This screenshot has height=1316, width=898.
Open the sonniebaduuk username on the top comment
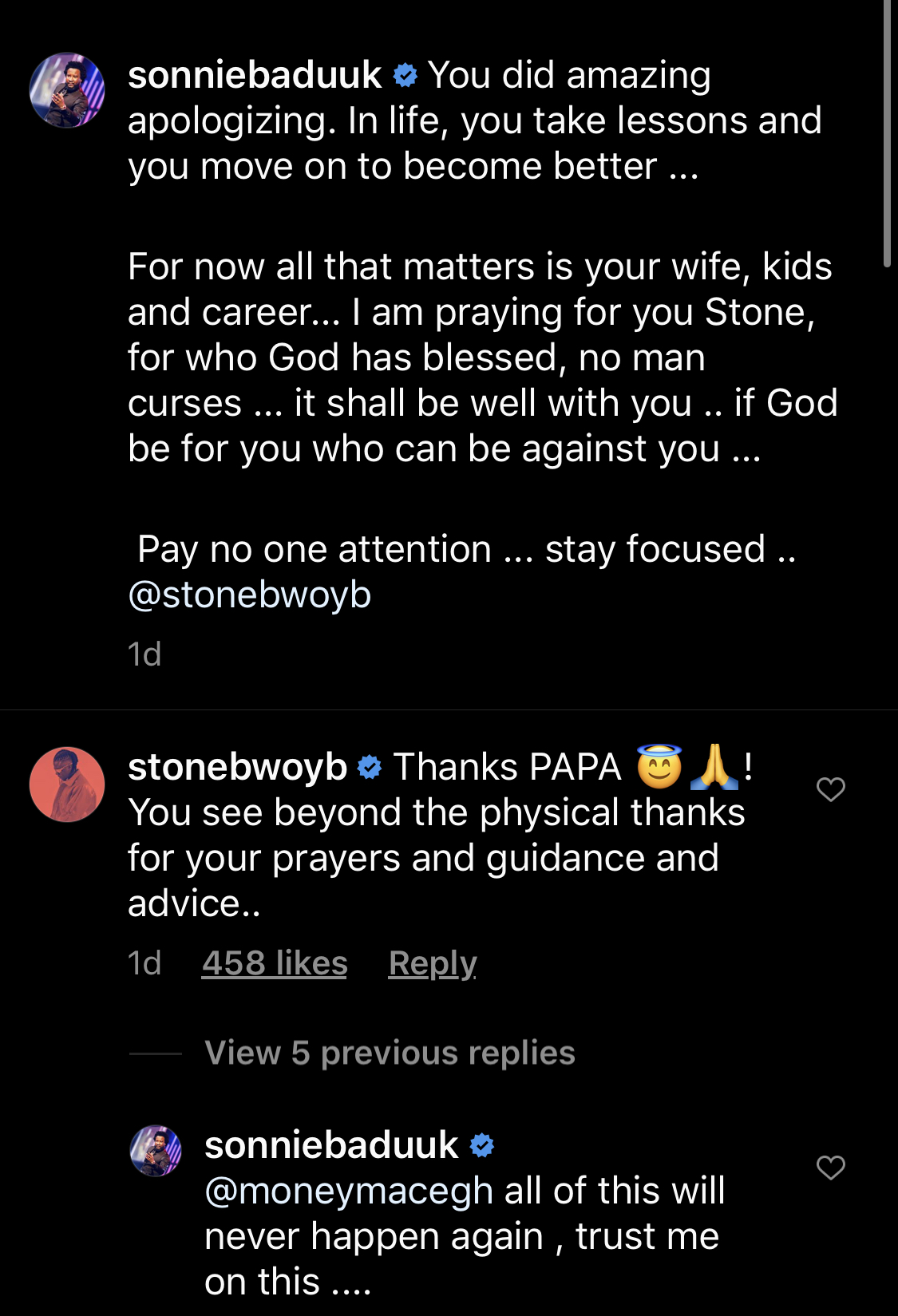click(255, 76)
